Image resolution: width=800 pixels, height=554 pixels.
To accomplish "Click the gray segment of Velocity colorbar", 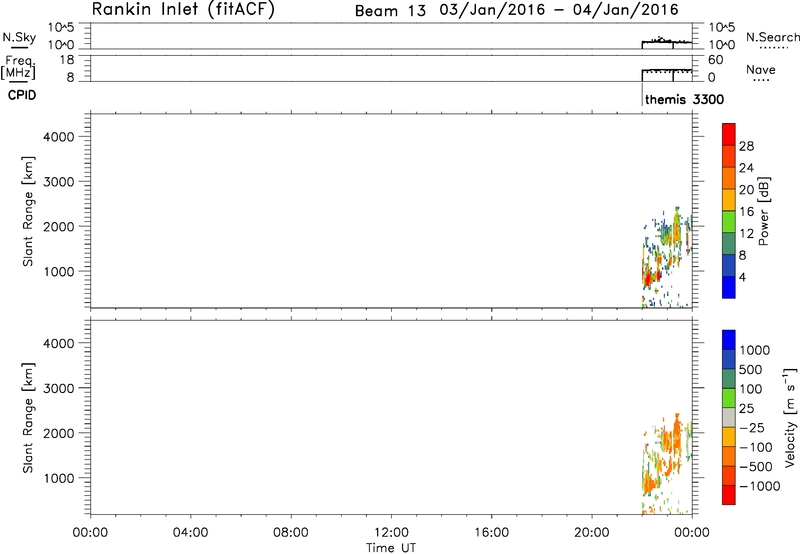I will tap(729, 418).
